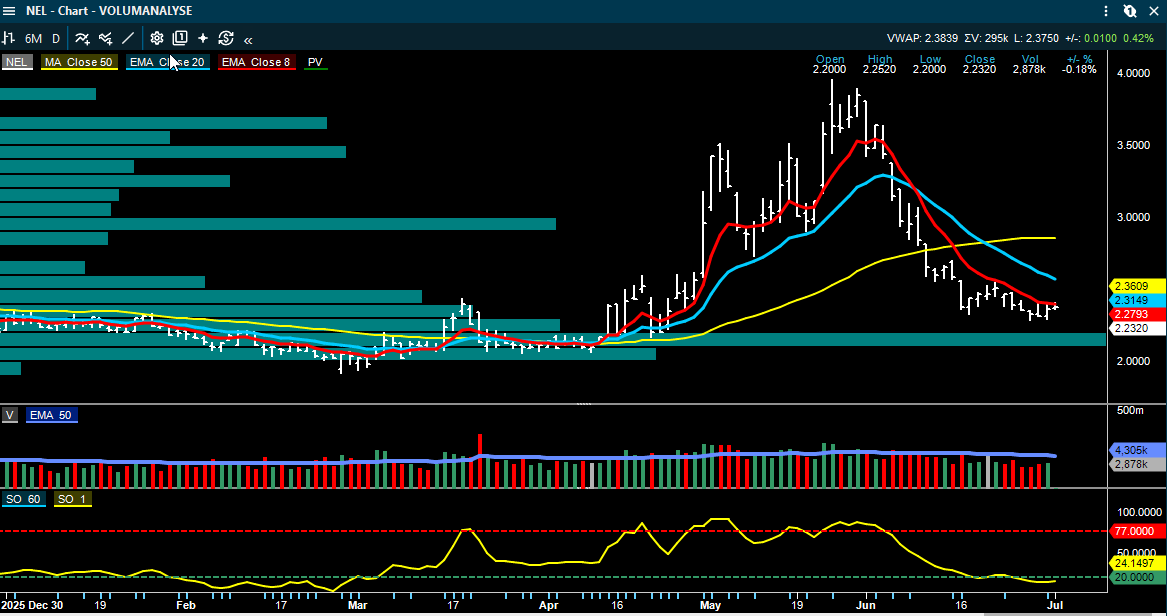Click the VWAP: 2.3839 readout
The height and width of the screenshot is (616, 1167).
(x=923, y=39)
